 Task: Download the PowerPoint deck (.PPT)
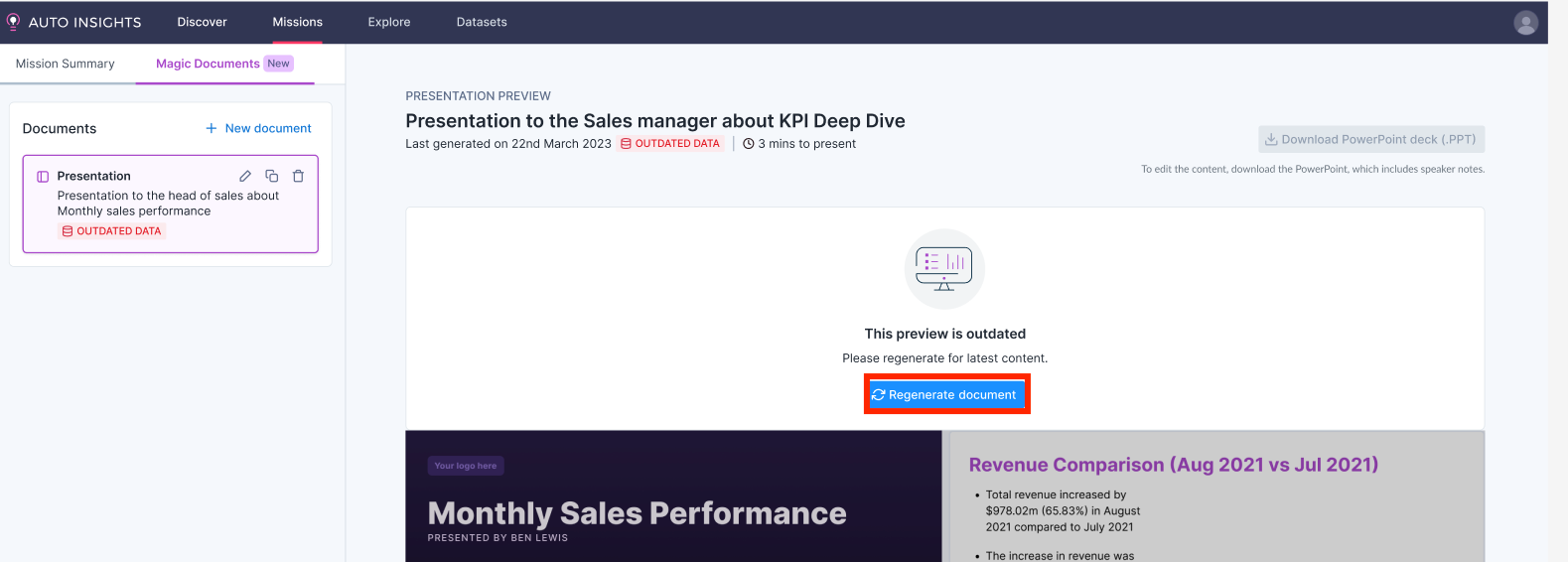tap(1370, 140)
